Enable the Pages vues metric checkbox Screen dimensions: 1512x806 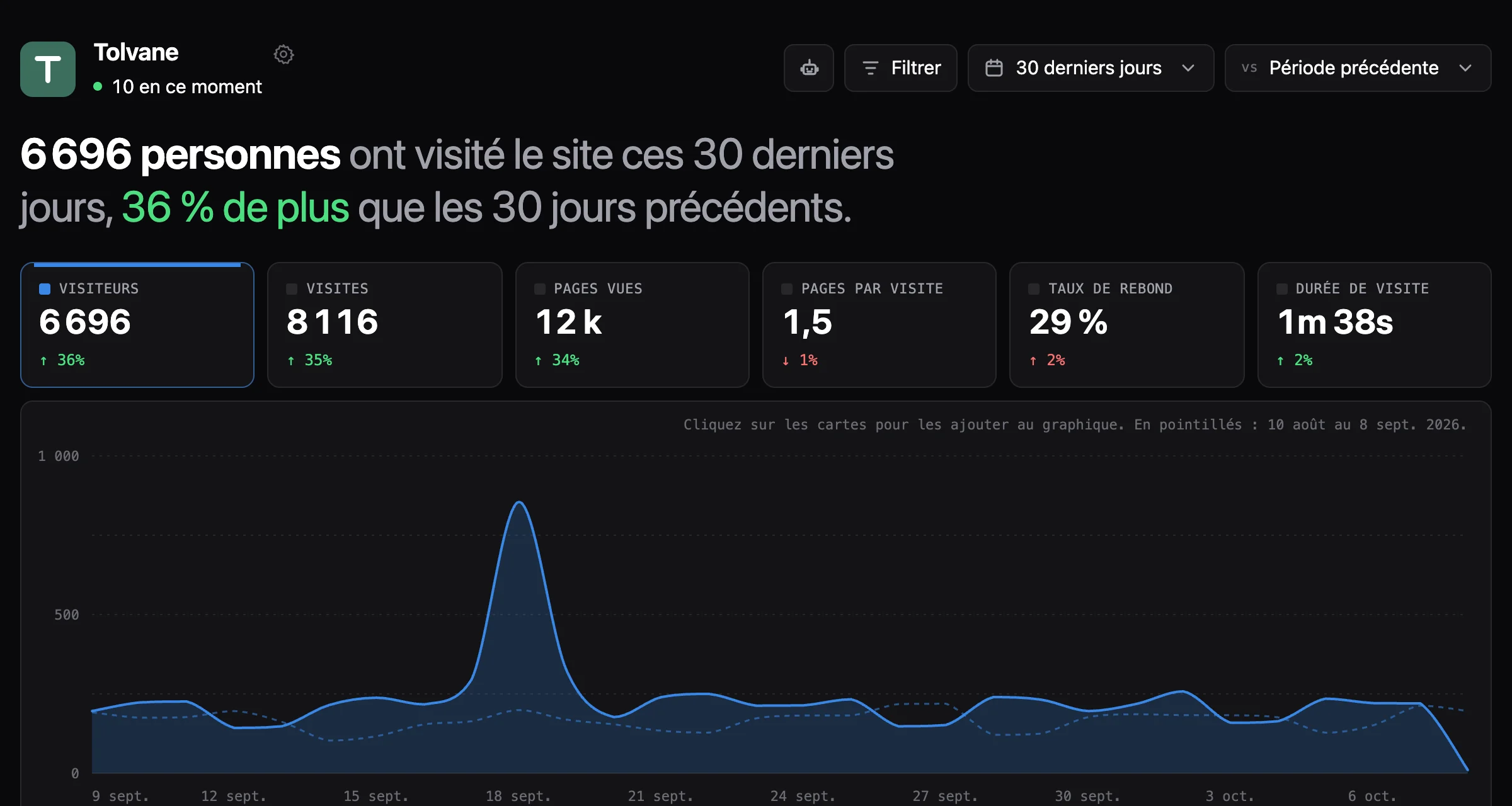539,289
